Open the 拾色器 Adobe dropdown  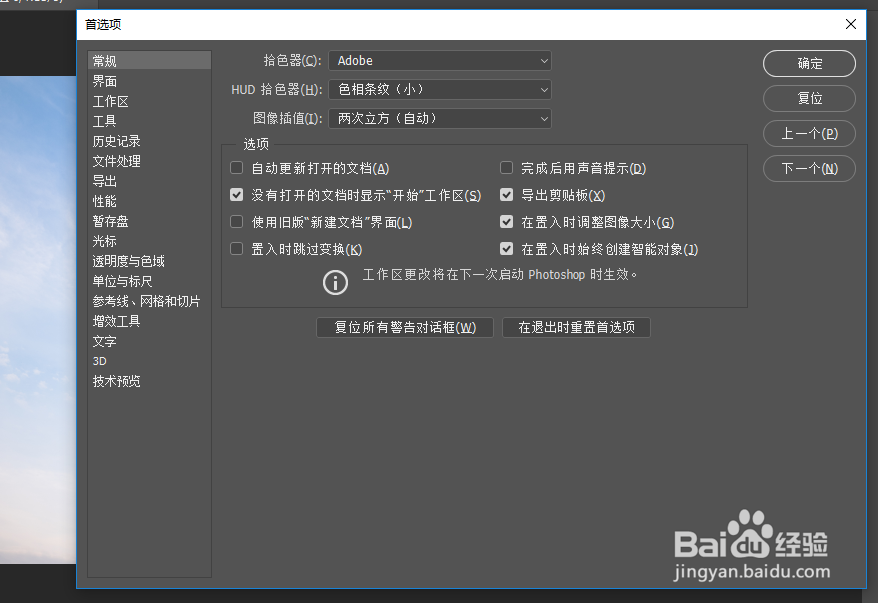(440, 60)
